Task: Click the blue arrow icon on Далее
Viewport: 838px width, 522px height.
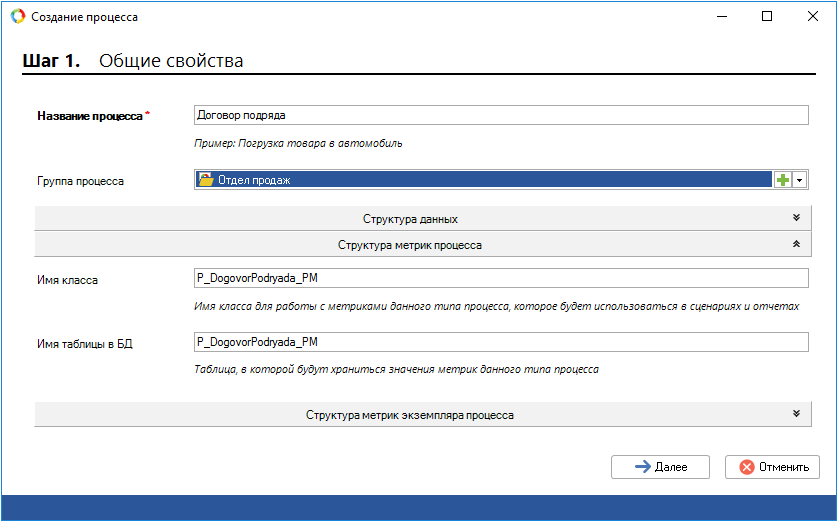Action: tap(643, 467)
